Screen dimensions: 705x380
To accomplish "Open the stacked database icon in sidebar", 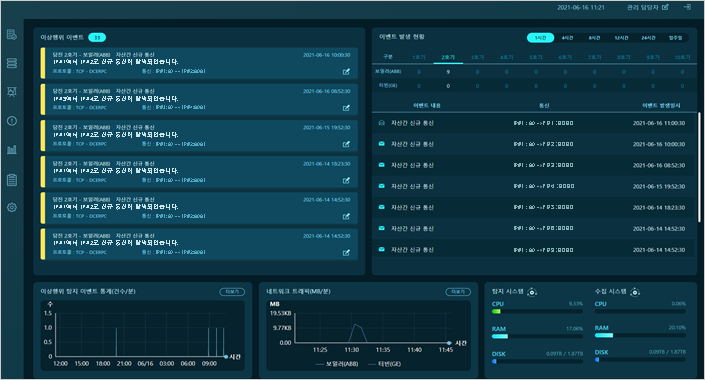I will [x=12, y=63].
